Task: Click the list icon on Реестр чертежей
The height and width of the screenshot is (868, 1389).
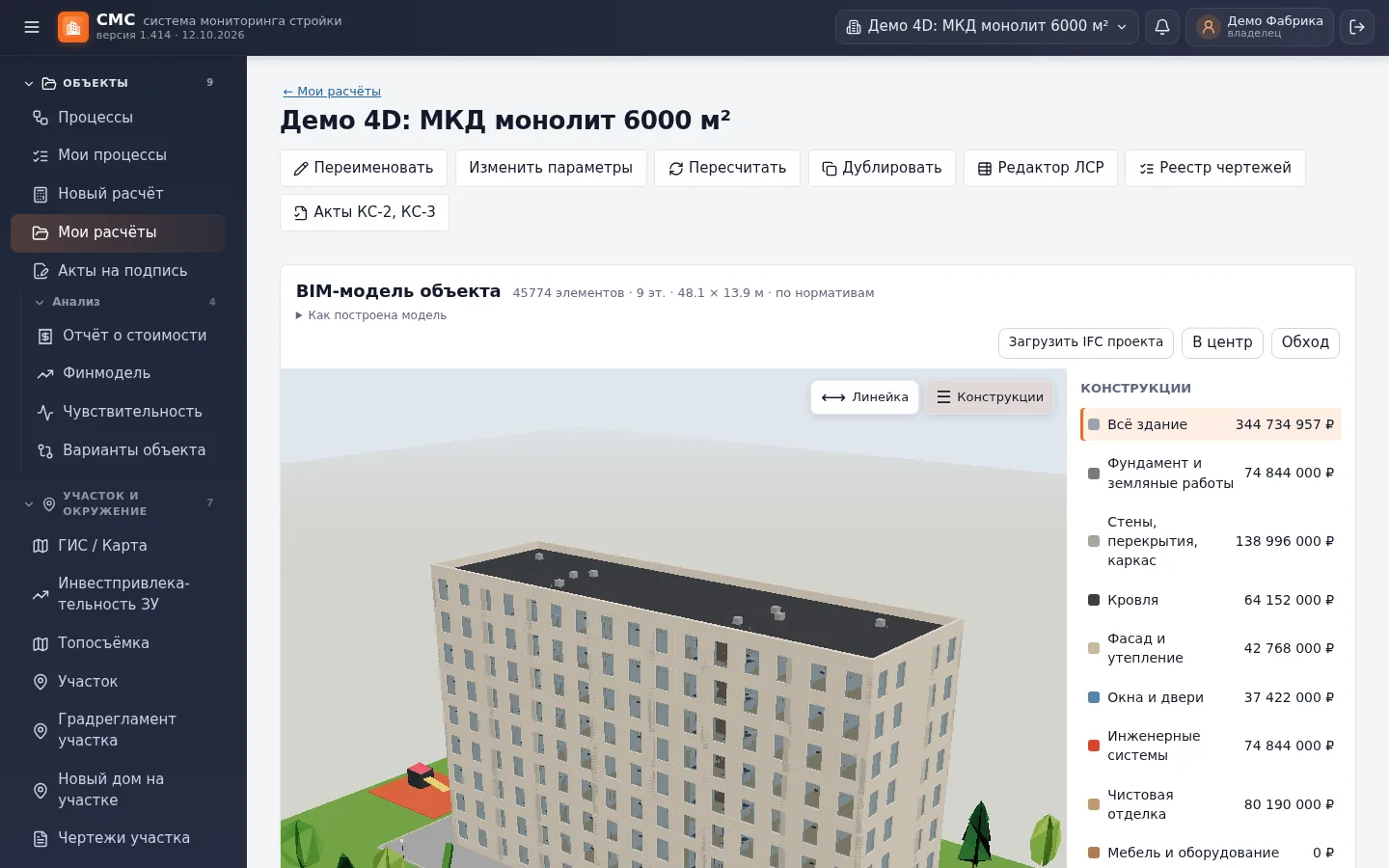Action: click(1147, 169)
